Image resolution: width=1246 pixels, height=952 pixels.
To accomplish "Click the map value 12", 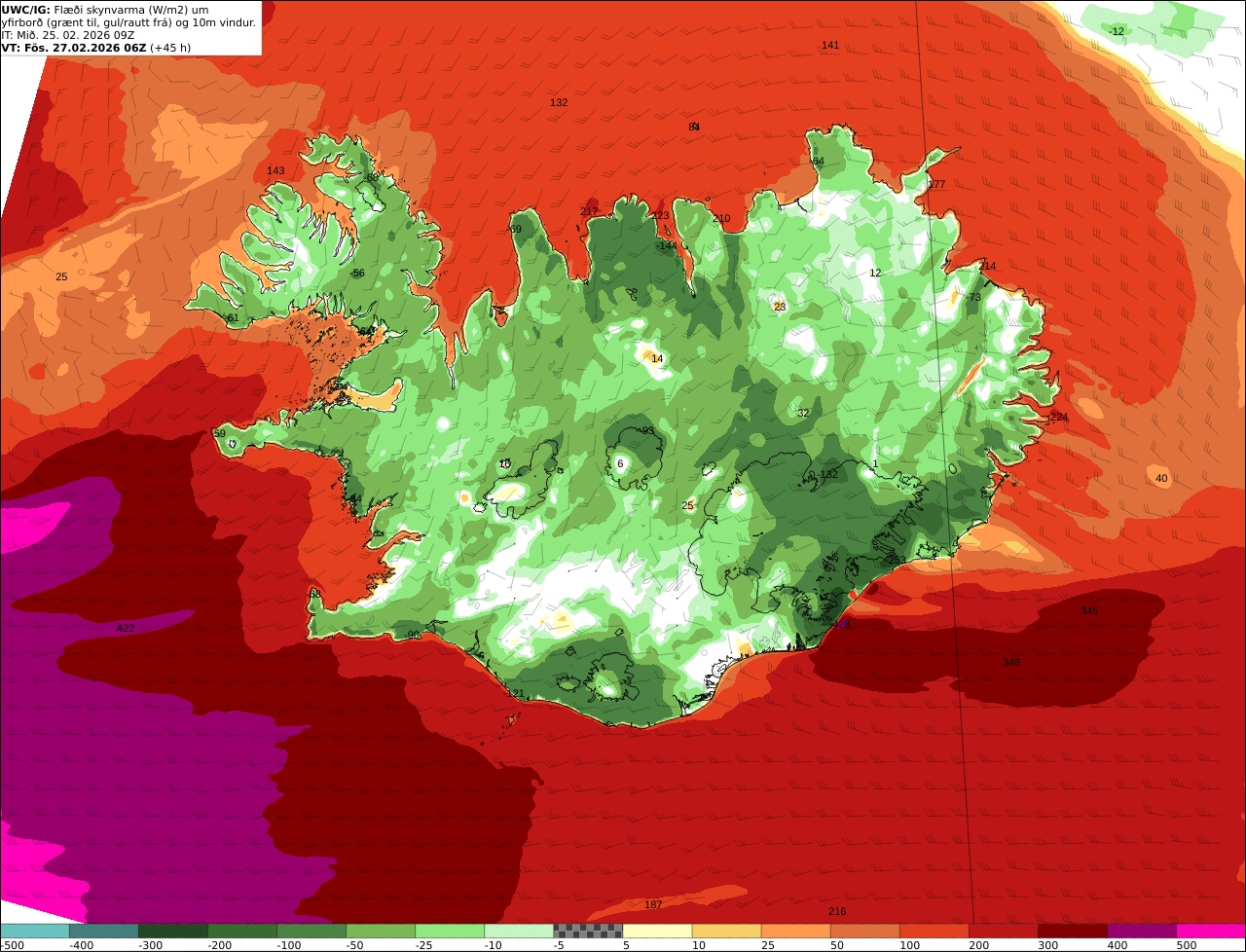I will click(875, 274).
